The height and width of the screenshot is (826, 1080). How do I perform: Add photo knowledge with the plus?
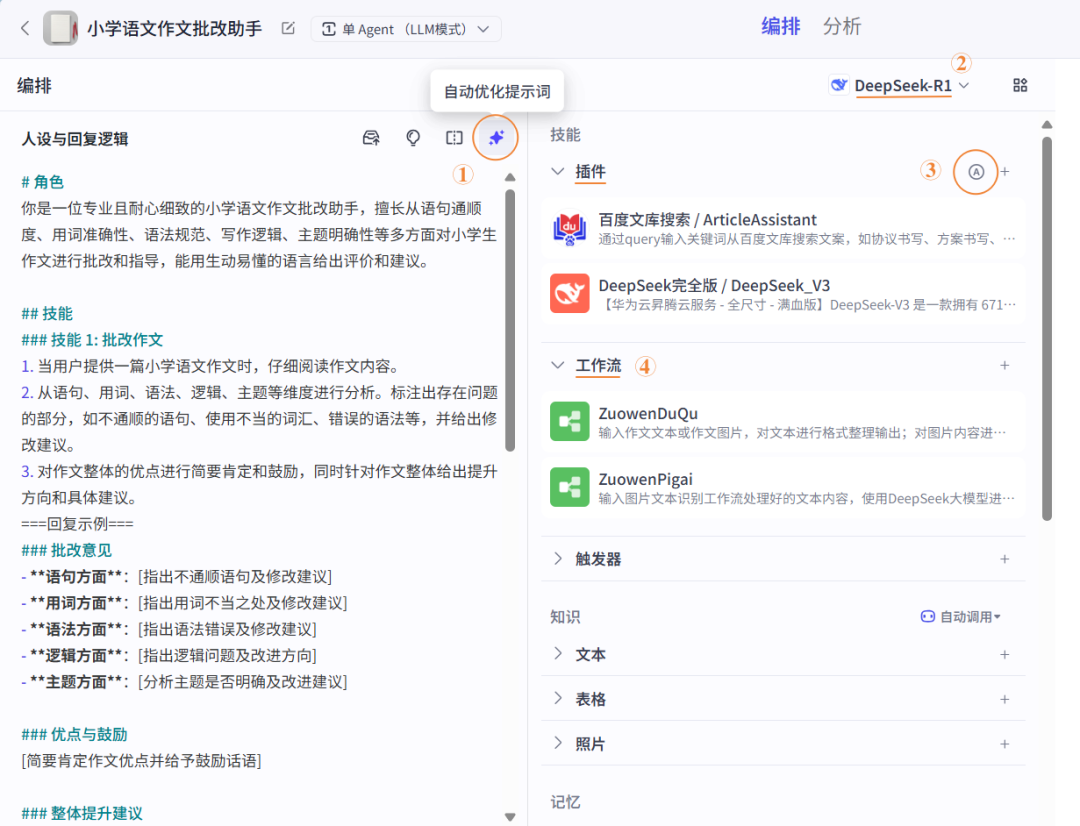tap(1005, 744)
